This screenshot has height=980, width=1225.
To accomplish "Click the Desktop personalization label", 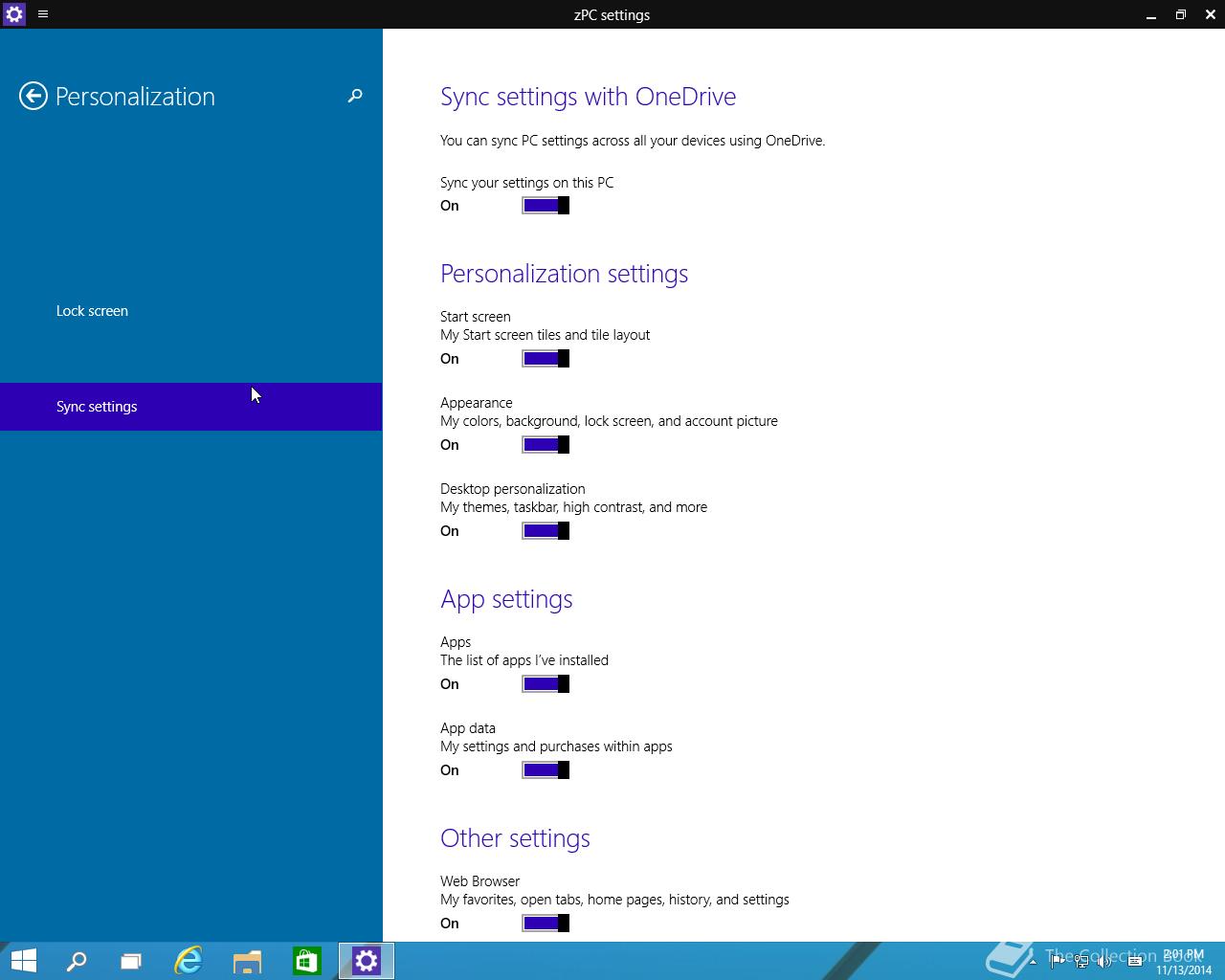I will click(512, 489).
